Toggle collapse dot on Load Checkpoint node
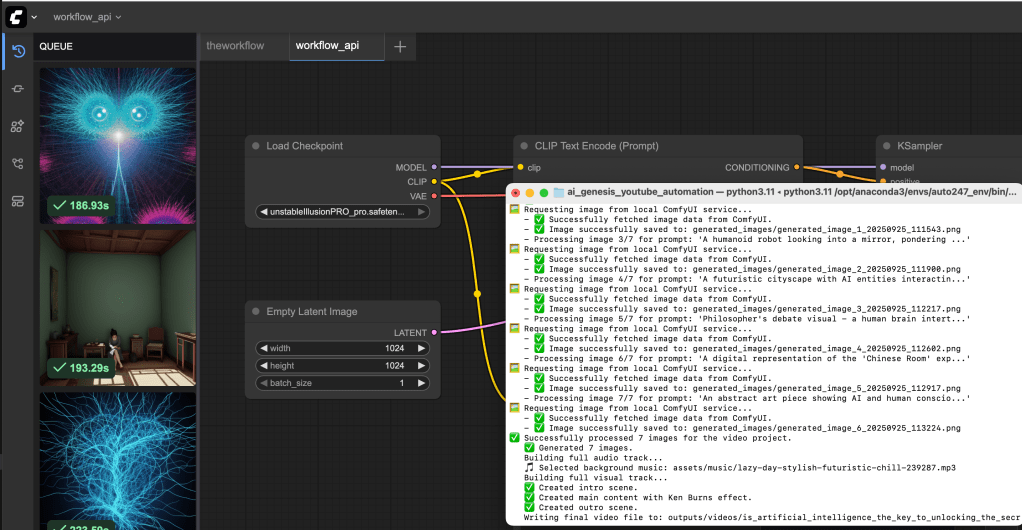 point(256,146)
